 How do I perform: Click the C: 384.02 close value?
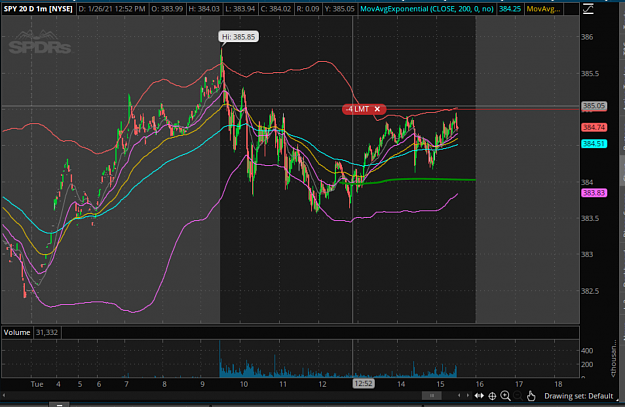click(x=276, y=9)
